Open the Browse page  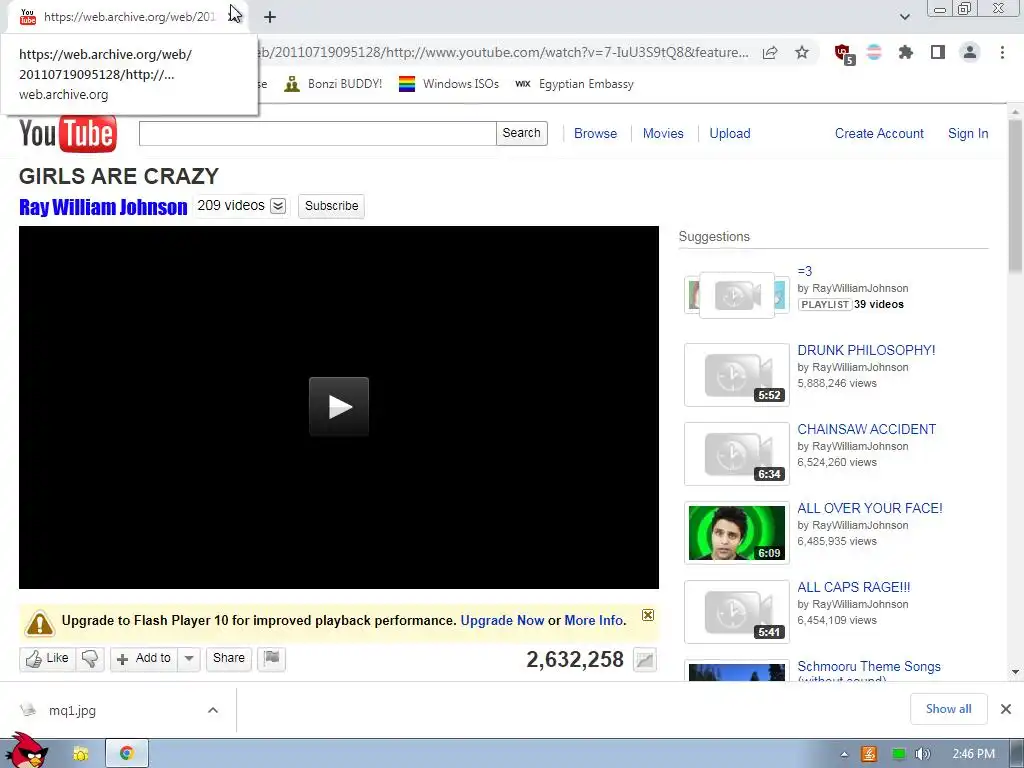(x=596, y=133)
